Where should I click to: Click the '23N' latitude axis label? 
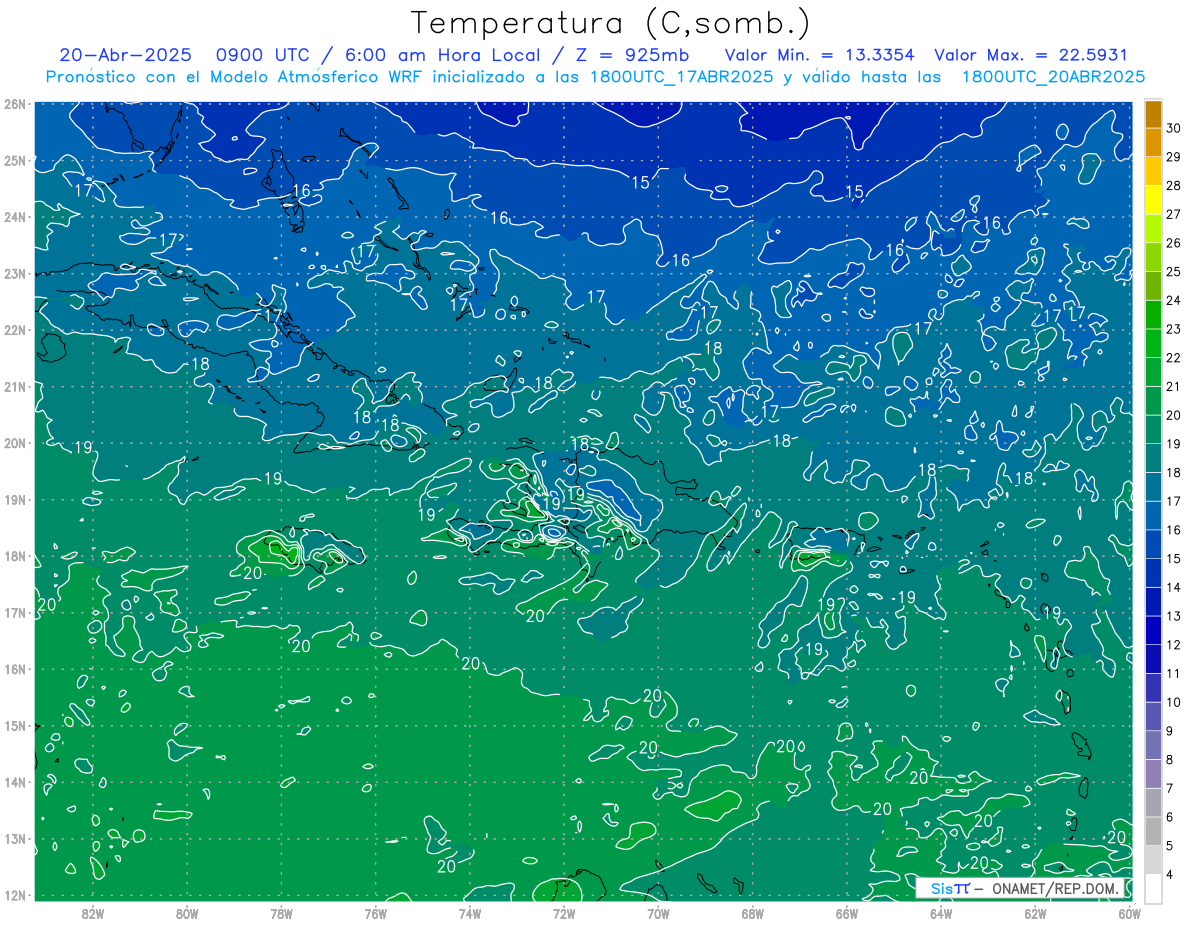(x=14, y=273)
